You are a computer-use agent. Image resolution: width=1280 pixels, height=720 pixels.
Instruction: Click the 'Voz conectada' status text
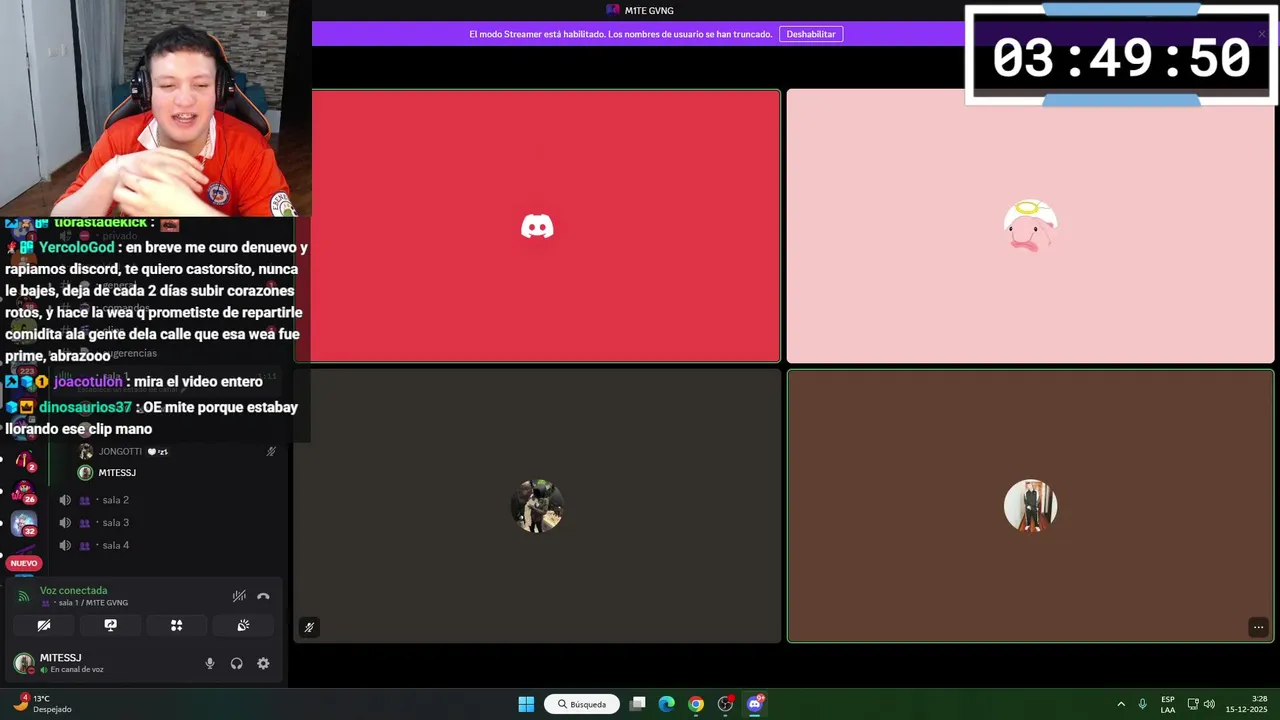(x=73, y=591)
